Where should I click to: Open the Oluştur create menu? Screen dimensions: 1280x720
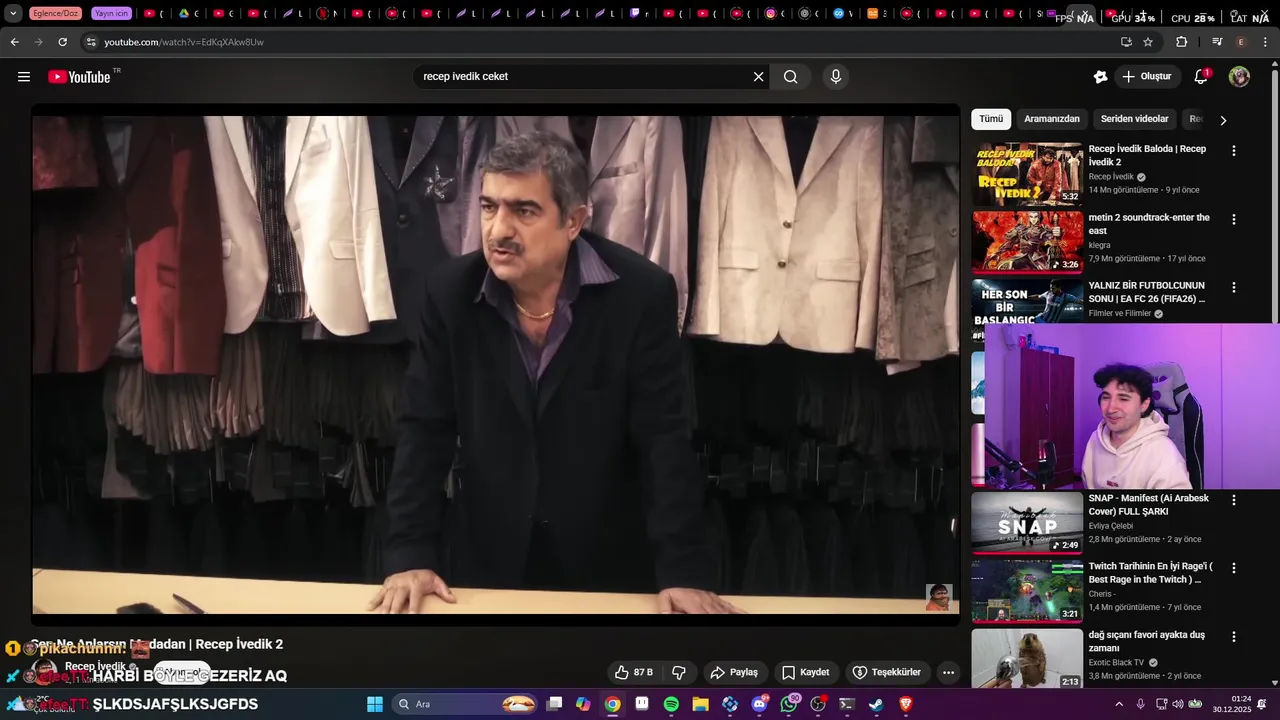click(x=1146, y=77)
